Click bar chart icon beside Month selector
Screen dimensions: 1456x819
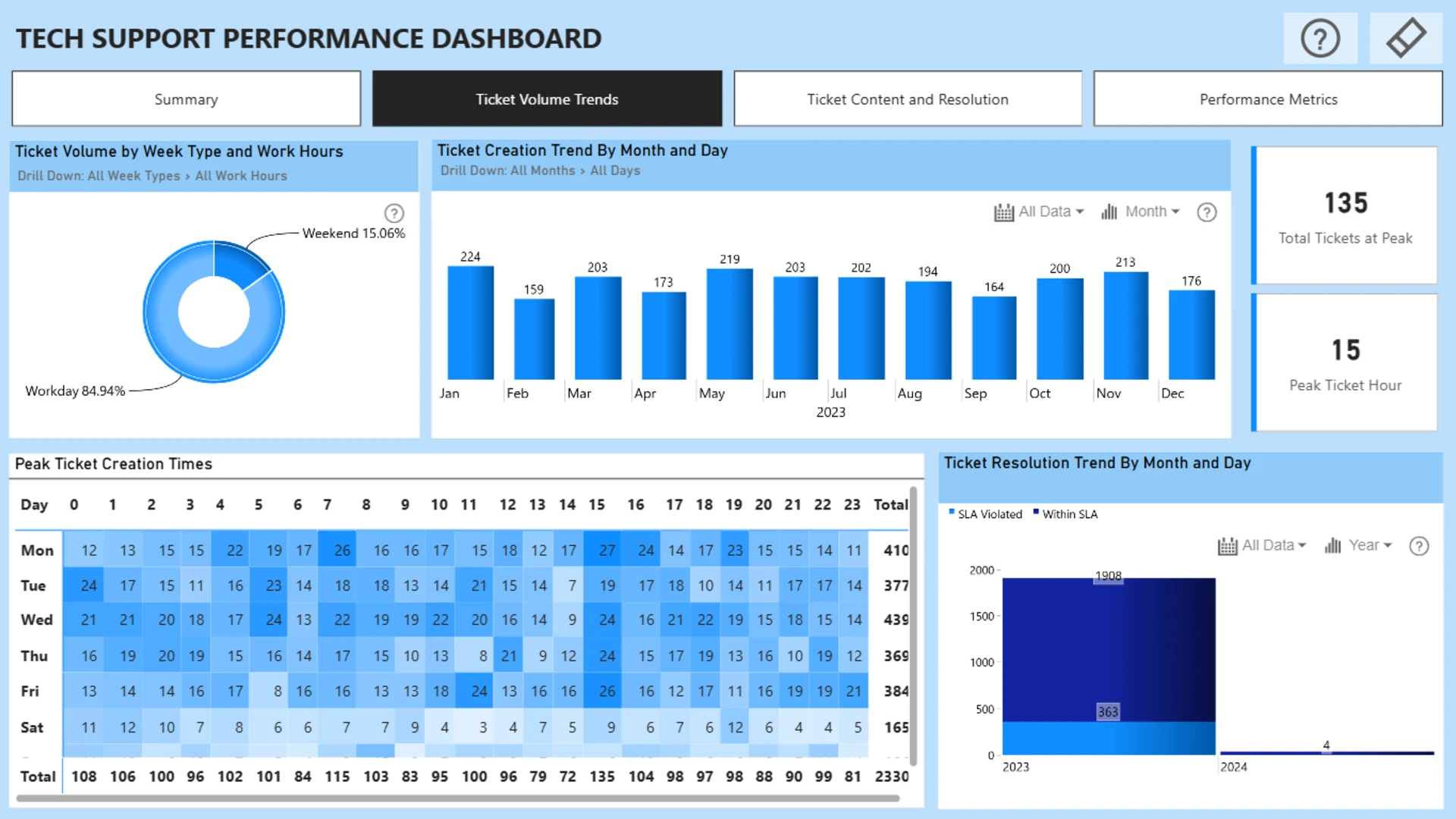pos(1109,212)
